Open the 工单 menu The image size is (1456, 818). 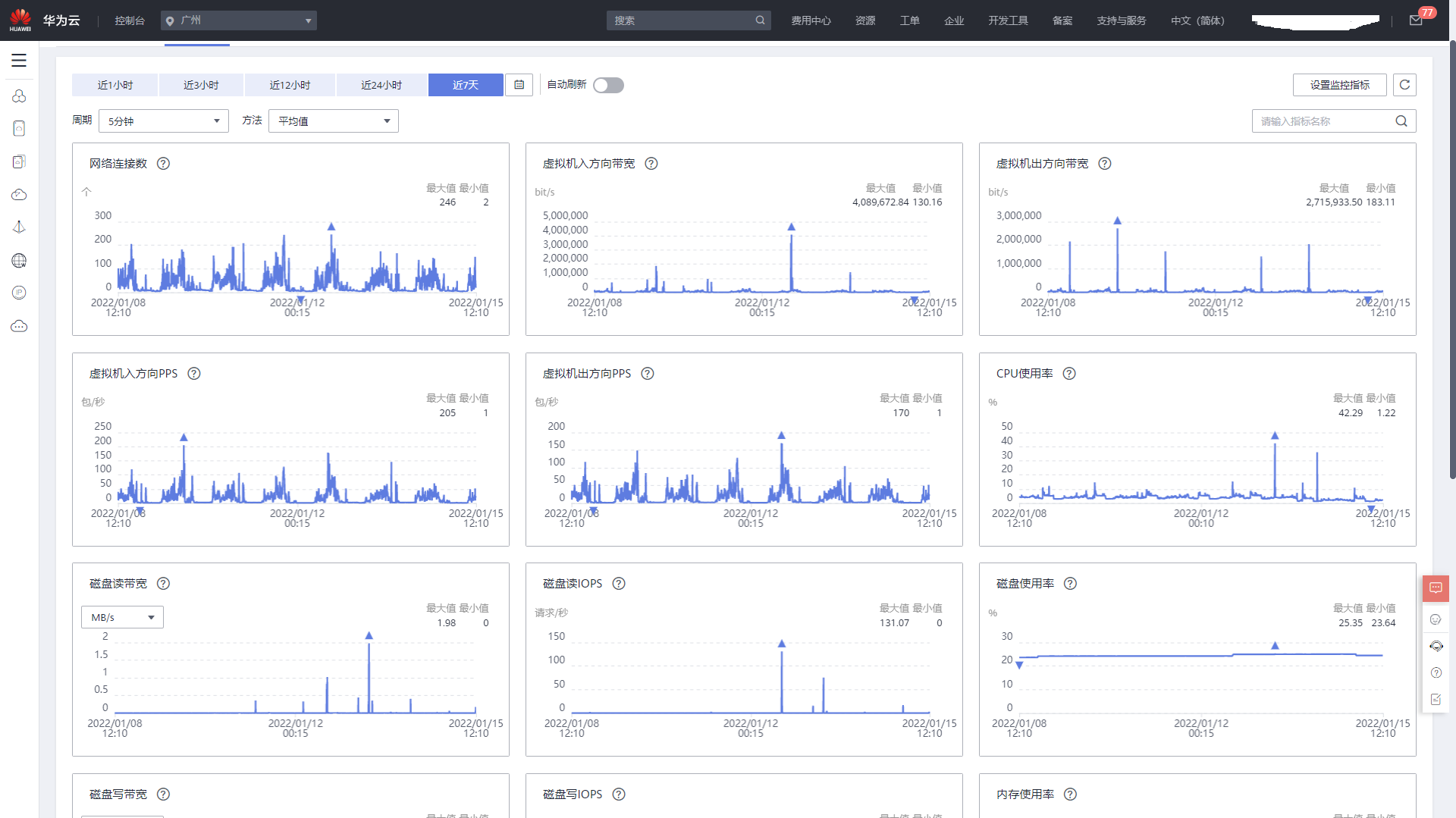click(909, 20)
